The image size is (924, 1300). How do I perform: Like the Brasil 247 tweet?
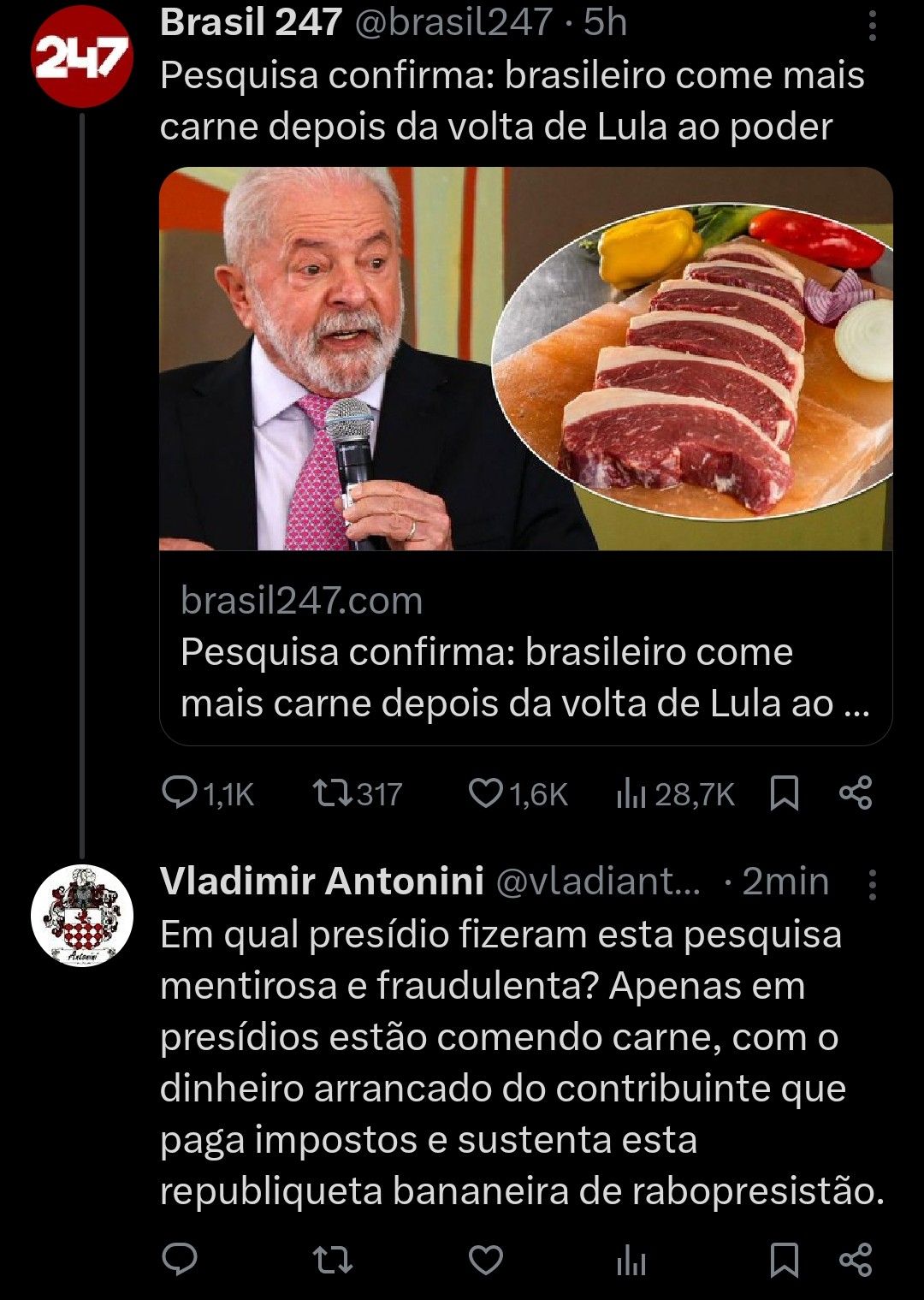[x=486, y=793]
